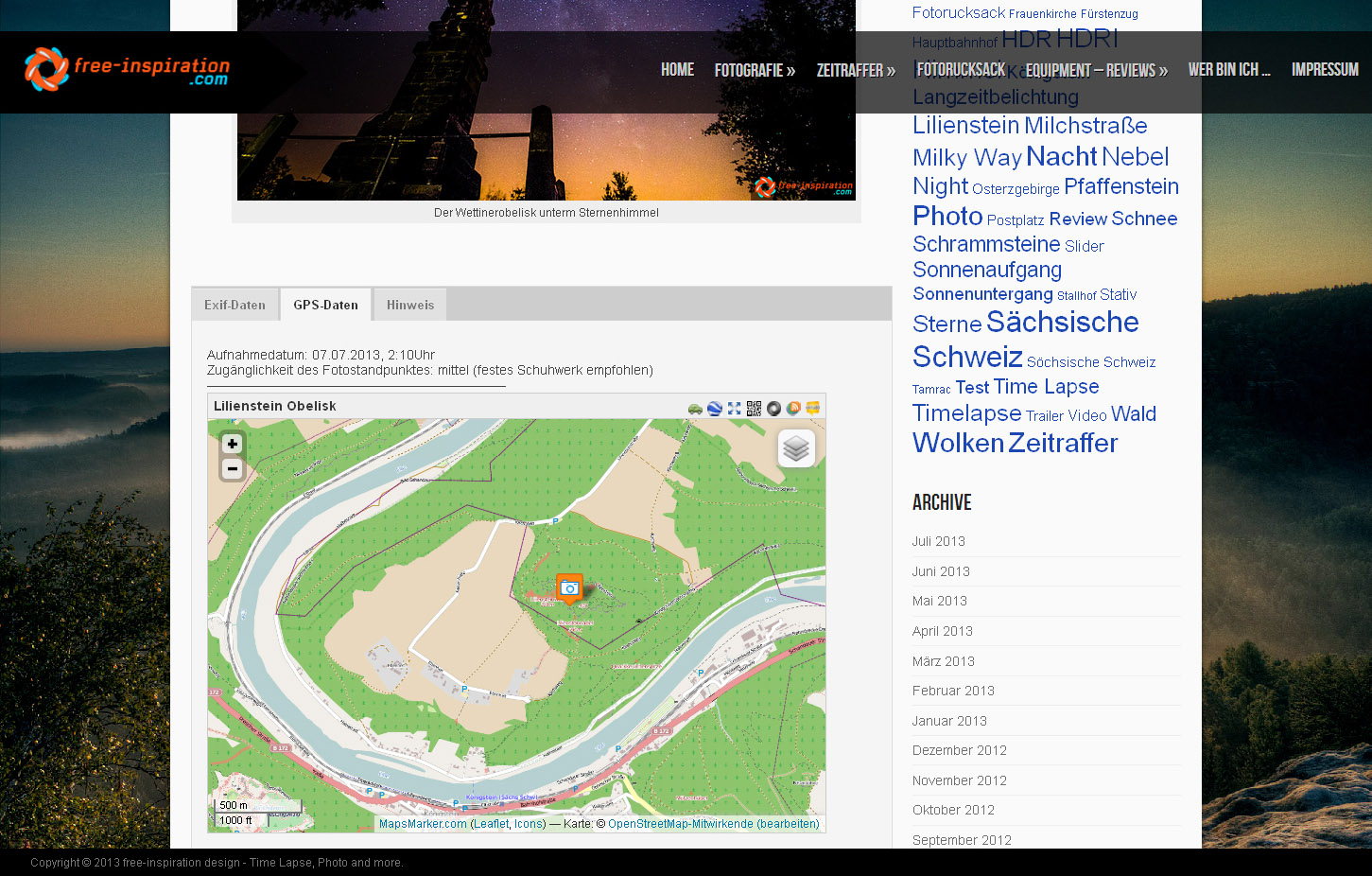The image size is (1372, 876).
Task: Click the black ring export icon
Action: (x=773, y=409)
